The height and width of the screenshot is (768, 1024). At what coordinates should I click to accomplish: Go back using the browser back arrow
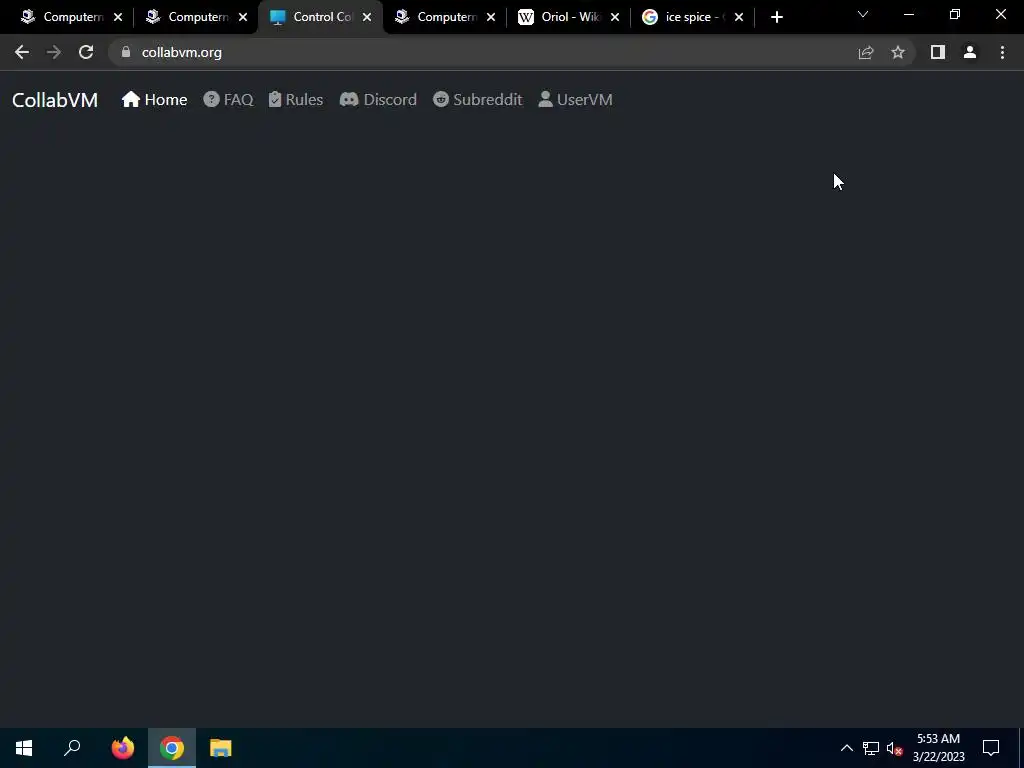(x=22, y=52)
